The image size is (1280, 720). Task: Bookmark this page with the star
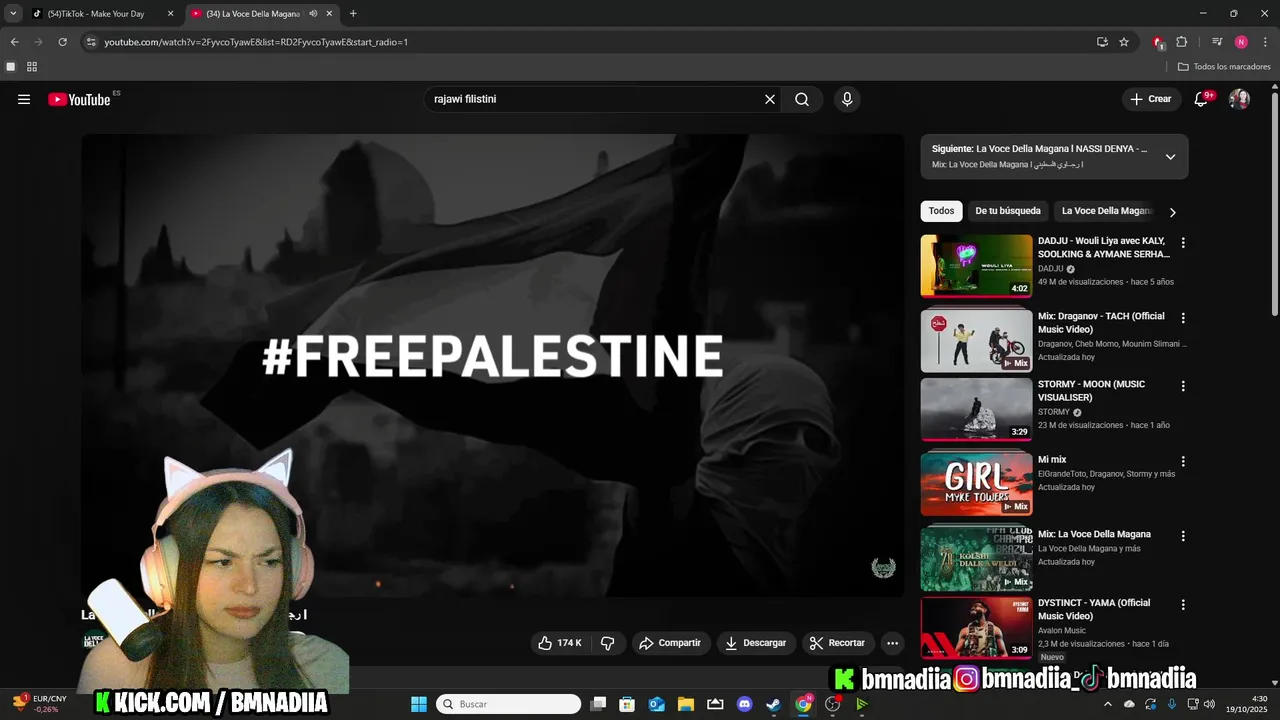pyautogui.click(x=1124, y=42)
